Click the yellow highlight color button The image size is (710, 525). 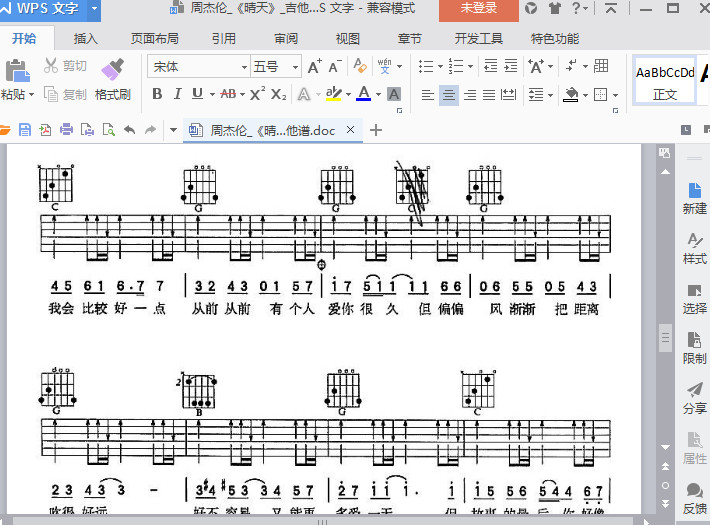334,94
